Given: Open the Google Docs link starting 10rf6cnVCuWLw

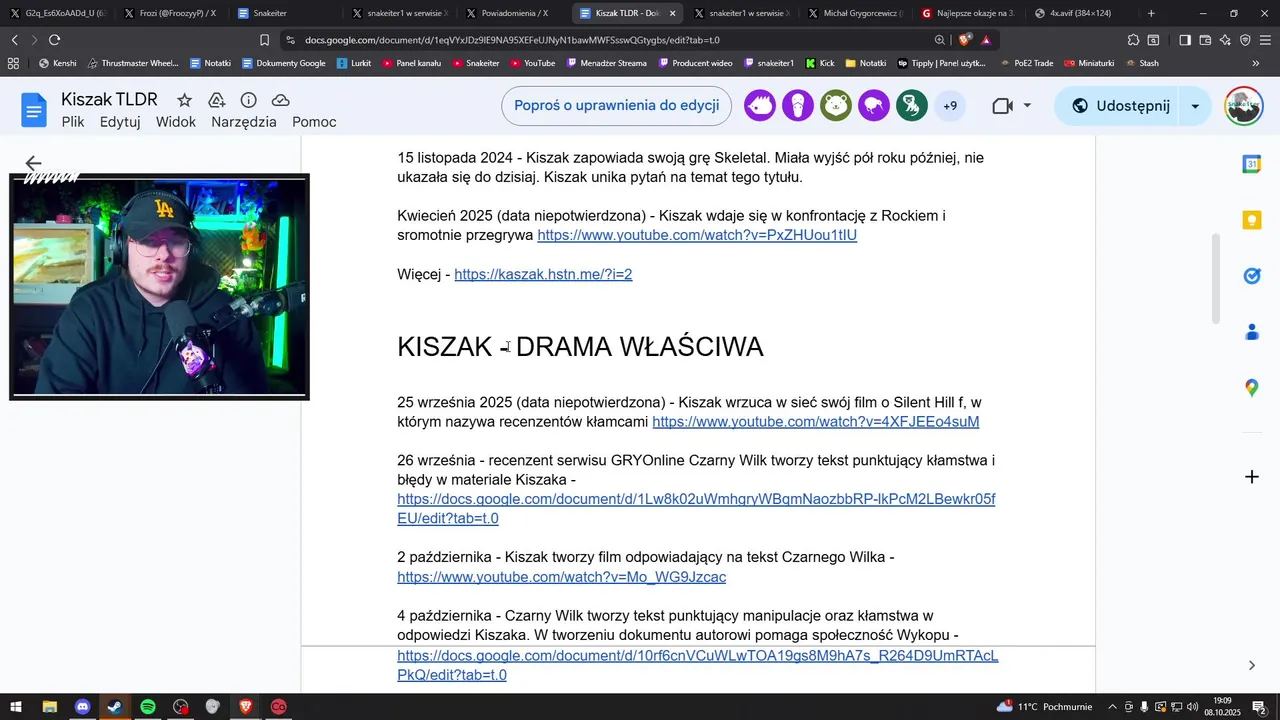Looking at the screenshot, I should click(697, 665).
